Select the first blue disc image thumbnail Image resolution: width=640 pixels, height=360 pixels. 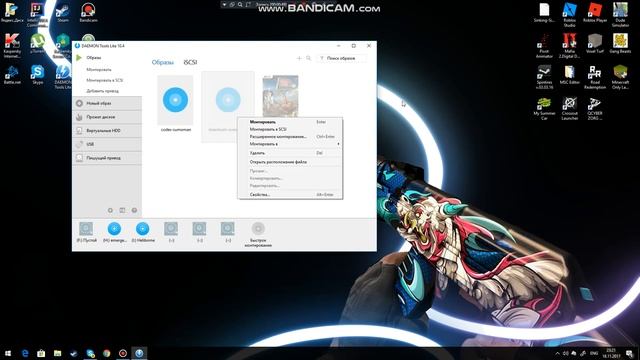[176, 100]
